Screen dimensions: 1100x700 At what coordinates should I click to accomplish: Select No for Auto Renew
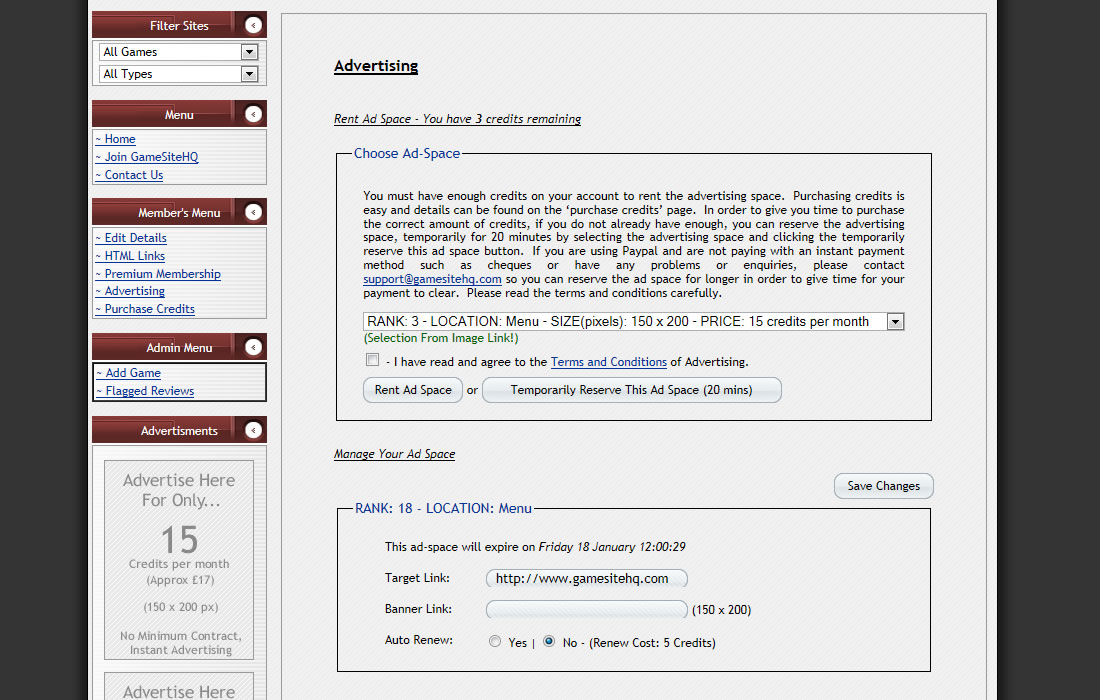pos(549,642)
